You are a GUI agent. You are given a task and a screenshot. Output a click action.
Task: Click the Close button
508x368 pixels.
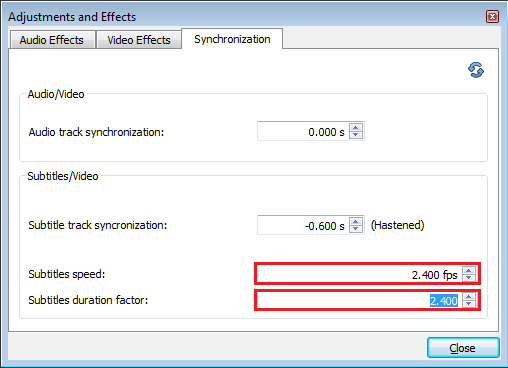coord(463,348)
